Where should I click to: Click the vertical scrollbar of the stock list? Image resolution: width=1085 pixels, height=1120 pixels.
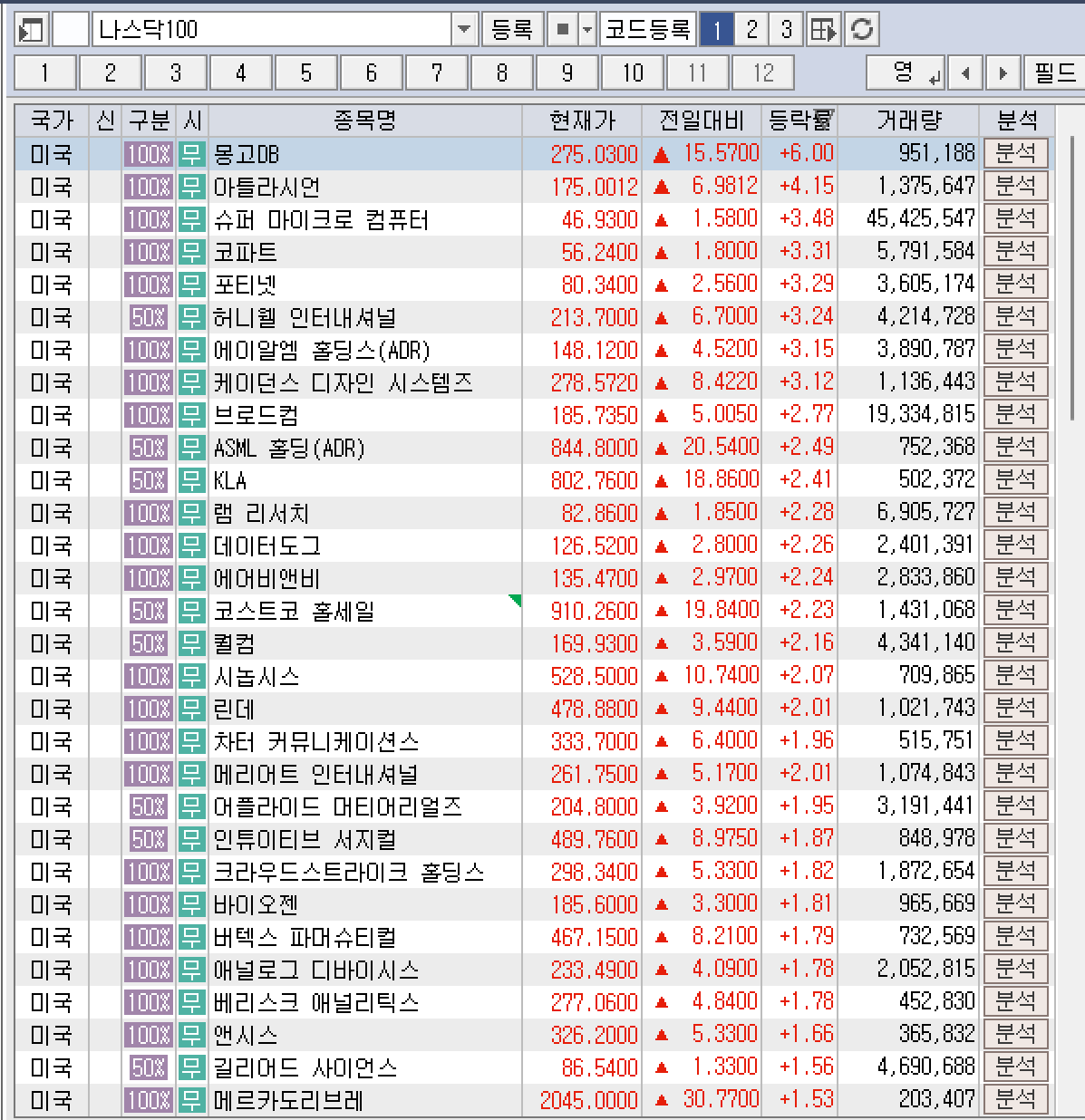[x=1073, y=276]
